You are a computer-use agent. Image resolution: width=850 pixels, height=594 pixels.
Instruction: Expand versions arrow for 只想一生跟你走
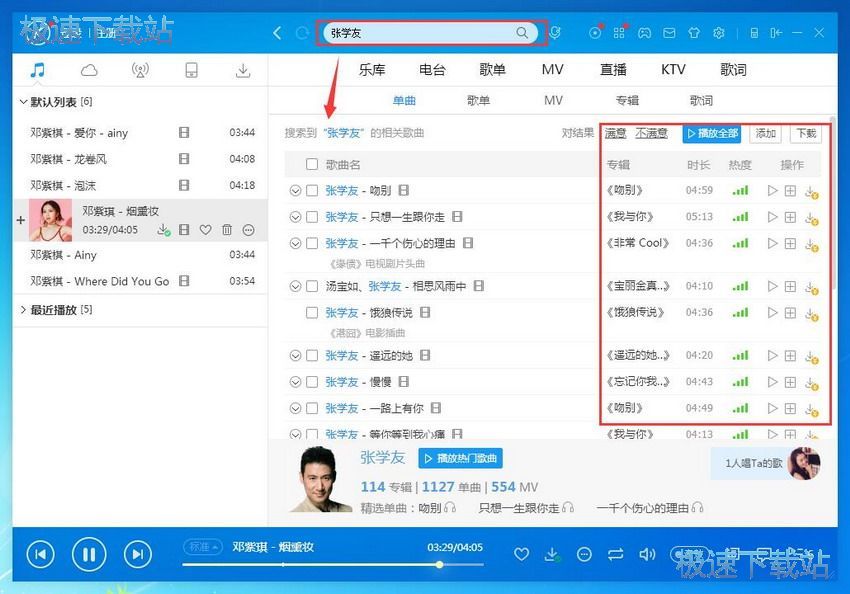click(x=295, y=217)
